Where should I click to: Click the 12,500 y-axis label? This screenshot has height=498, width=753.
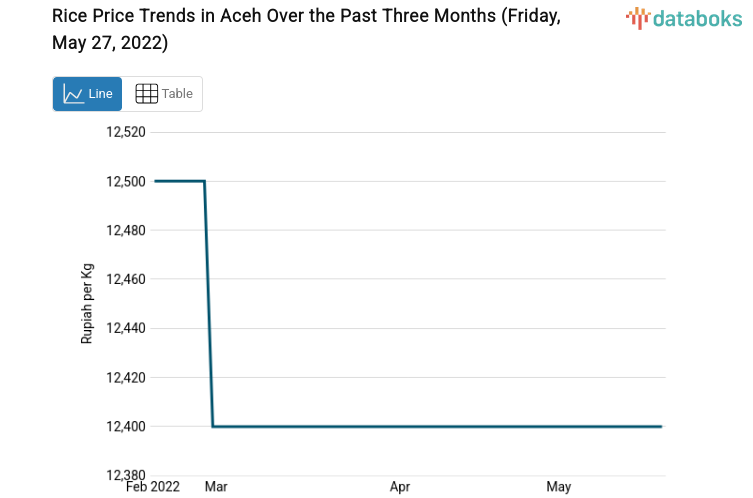click(x=126, y=181)
